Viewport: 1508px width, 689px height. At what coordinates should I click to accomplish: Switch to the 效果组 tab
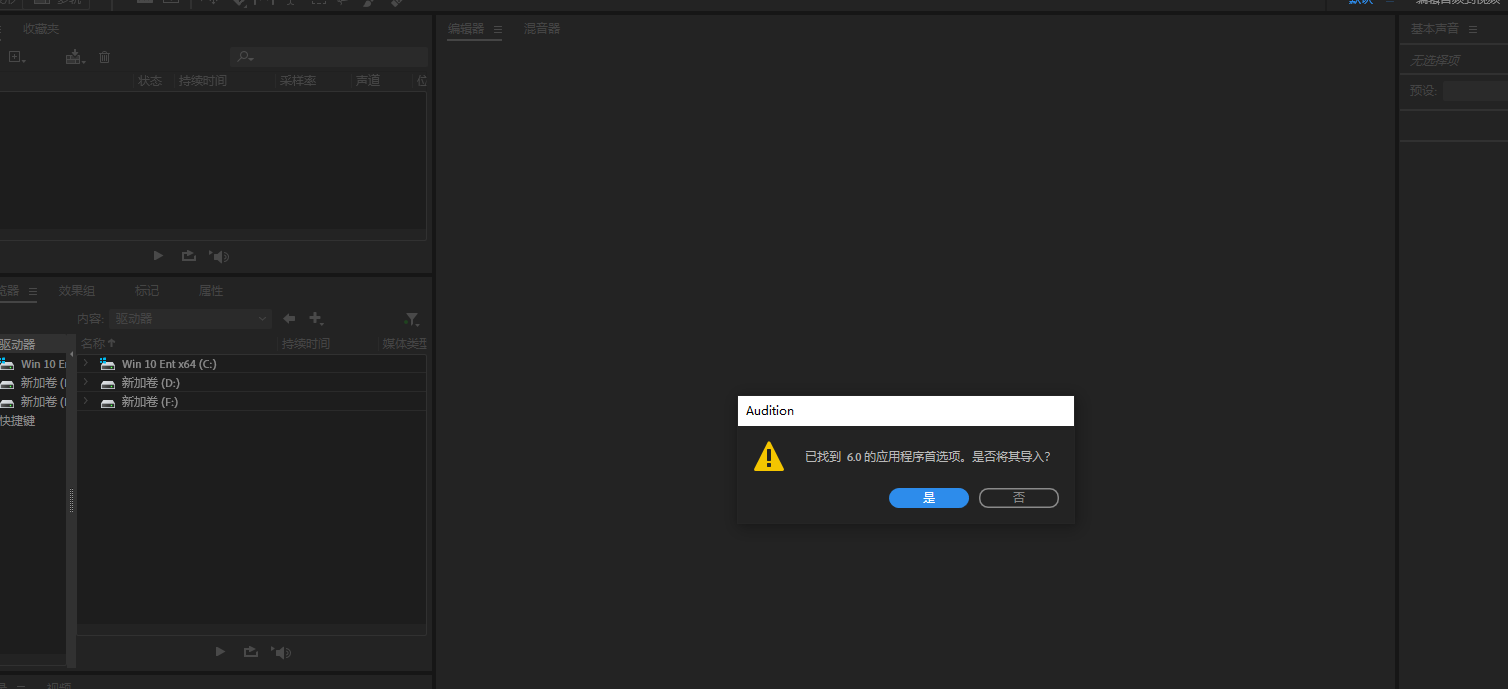point(77,291)
